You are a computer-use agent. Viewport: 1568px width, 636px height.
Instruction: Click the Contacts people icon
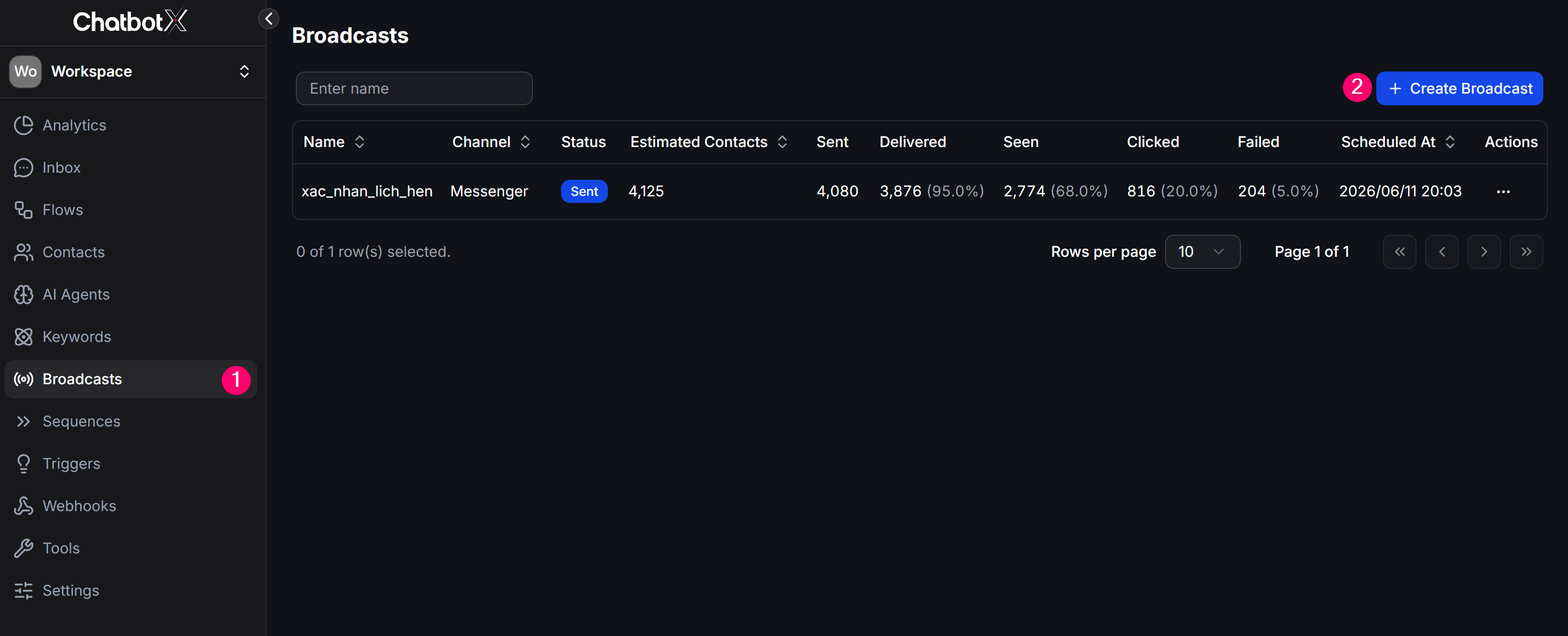(23, 252)
